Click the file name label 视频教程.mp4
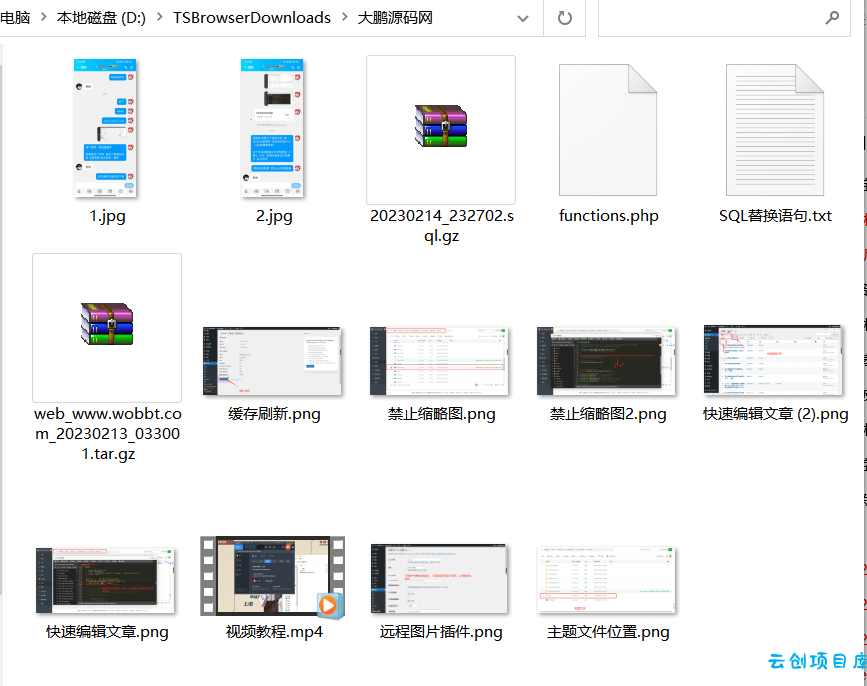867x686 pixels. (x=274, y=632)
